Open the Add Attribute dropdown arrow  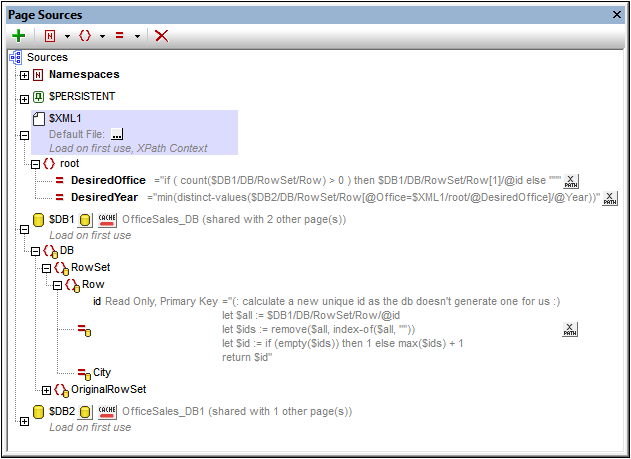tap(137, 37)
